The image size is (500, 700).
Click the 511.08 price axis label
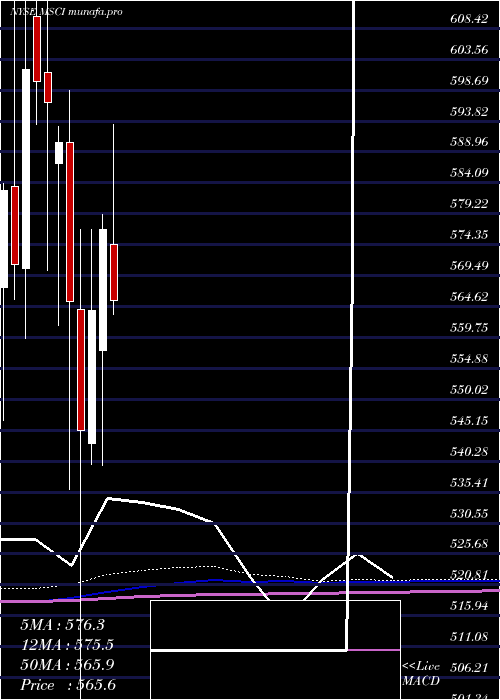(469, 637)
